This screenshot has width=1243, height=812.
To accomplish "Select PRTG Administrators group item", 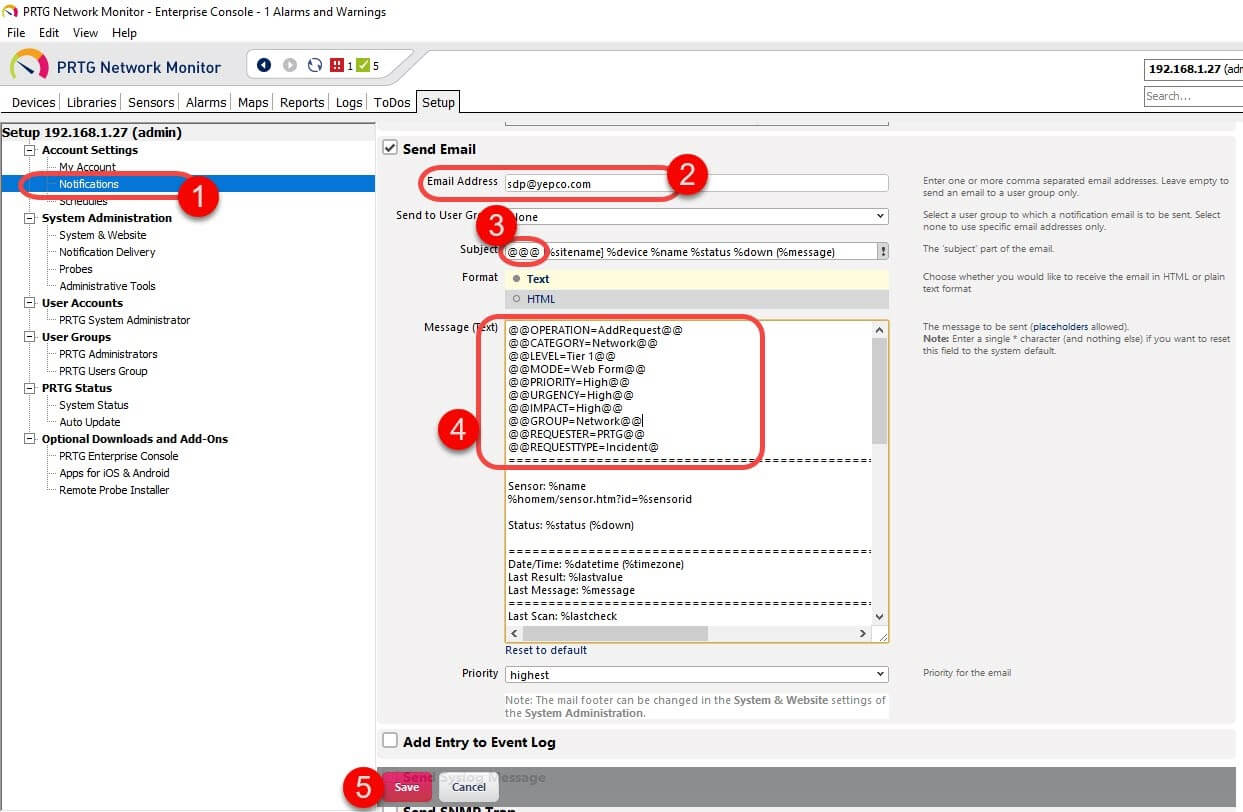I will 108,354.
